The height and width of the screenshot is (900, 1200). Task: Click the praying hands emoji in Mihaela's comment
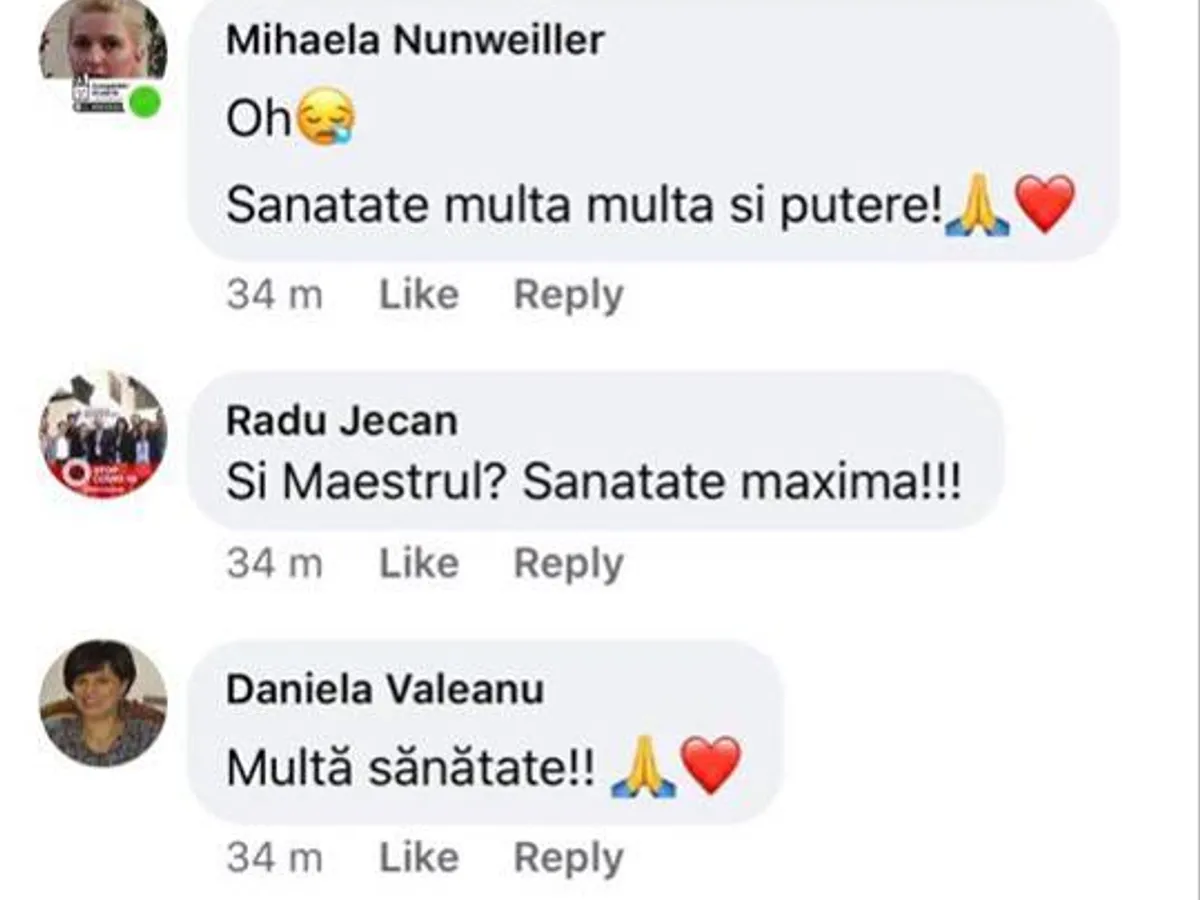pyautogui.click(x=977, y=206)
